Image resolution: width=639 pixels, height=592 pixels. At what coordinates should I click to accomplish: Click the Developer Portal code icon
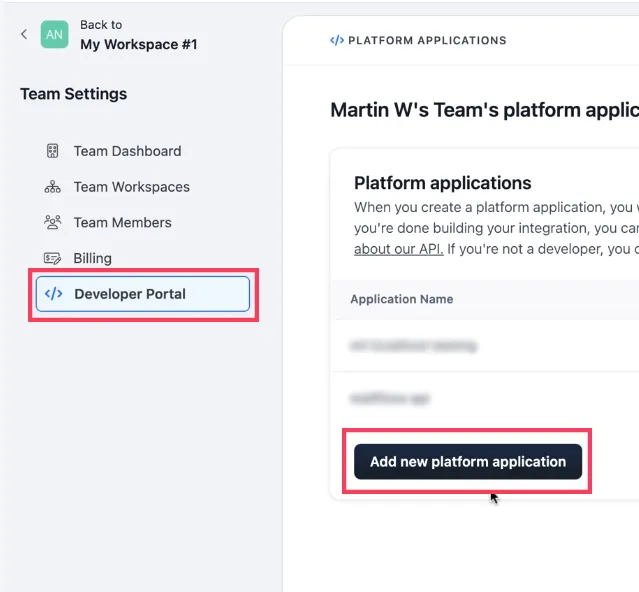(x=53, y=294)
